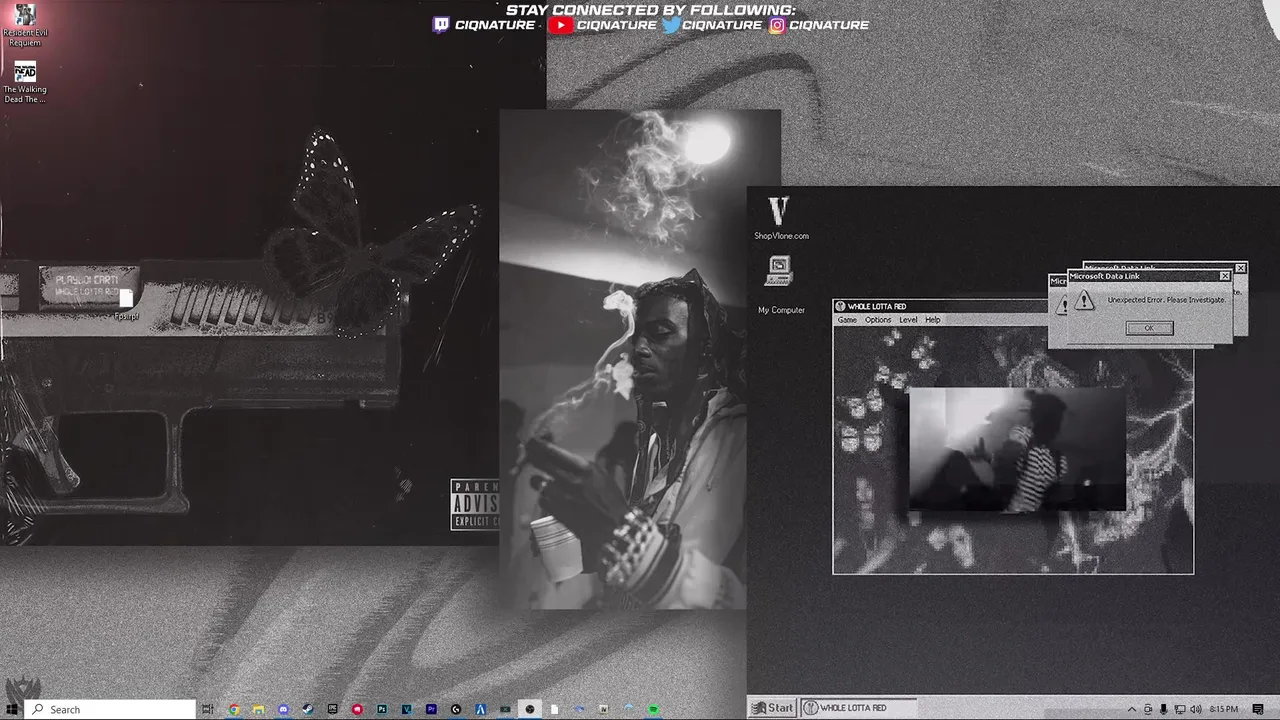The image size is (1280, 720).
Task: Open the volume control in the tray
Action: pyautogui.click(x=1196, y=709)
